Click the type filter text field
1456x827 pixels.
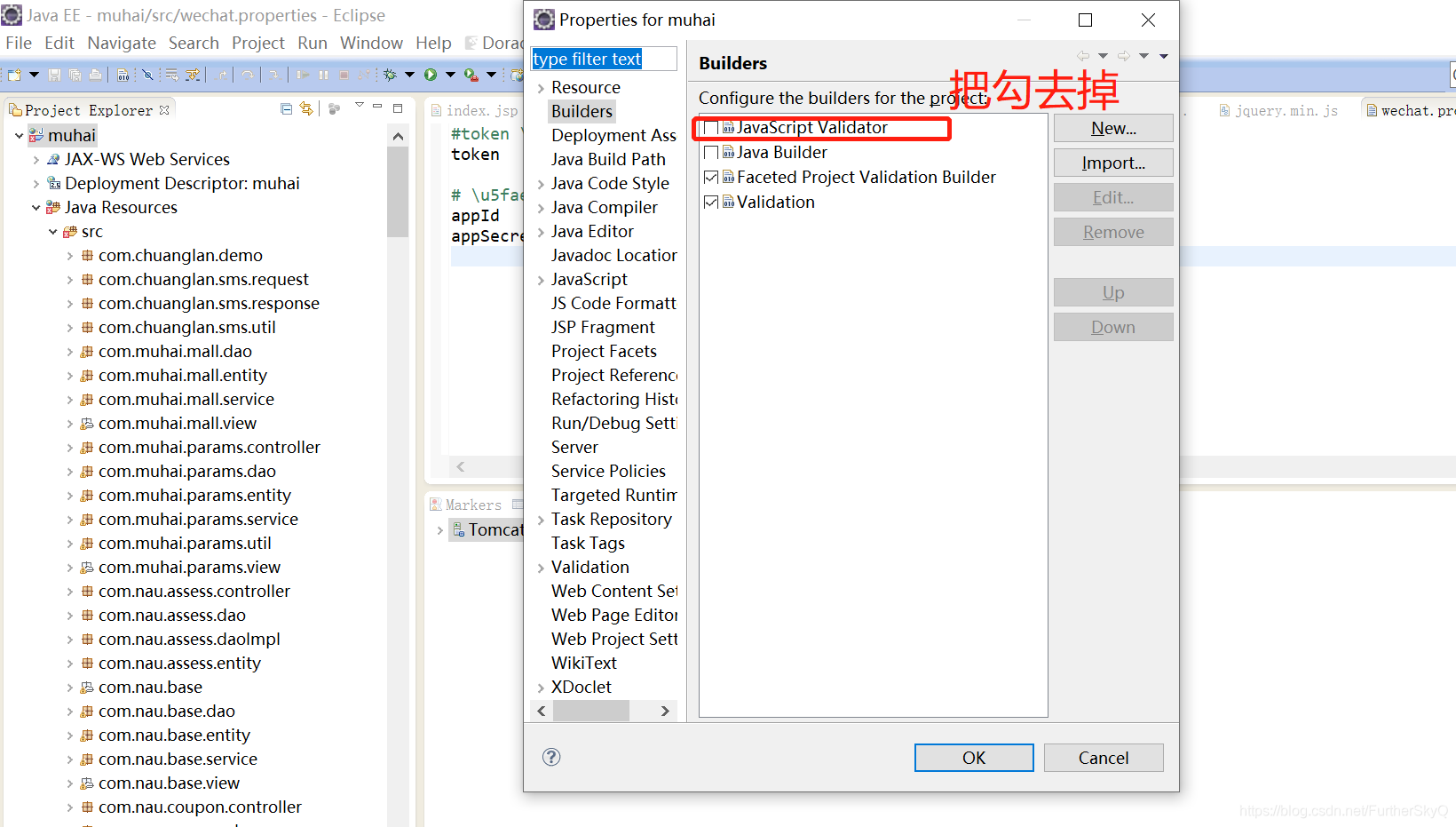[x=604, y=58]
